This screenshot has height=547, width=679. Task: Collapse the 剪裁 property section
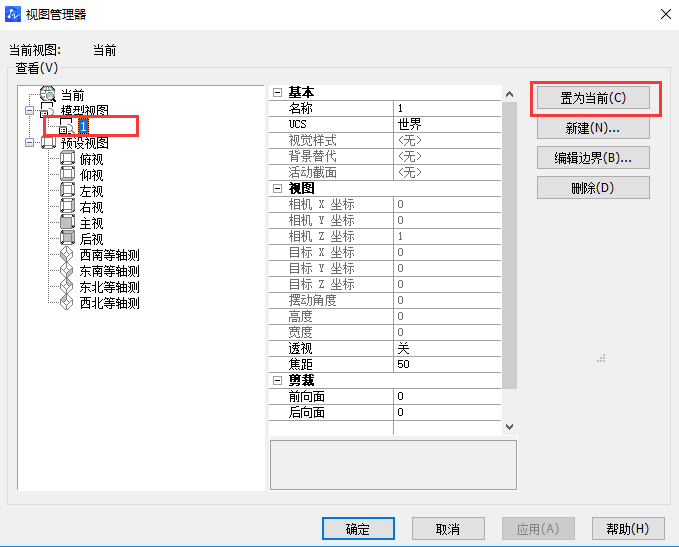pos(278,380)
